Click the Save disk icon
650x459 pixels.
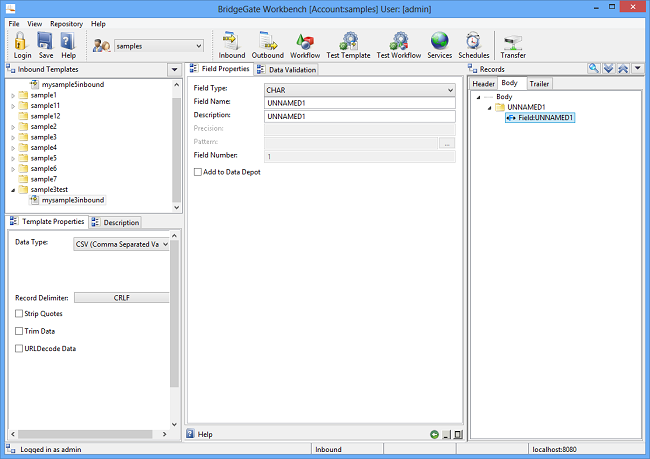point(45,41)
